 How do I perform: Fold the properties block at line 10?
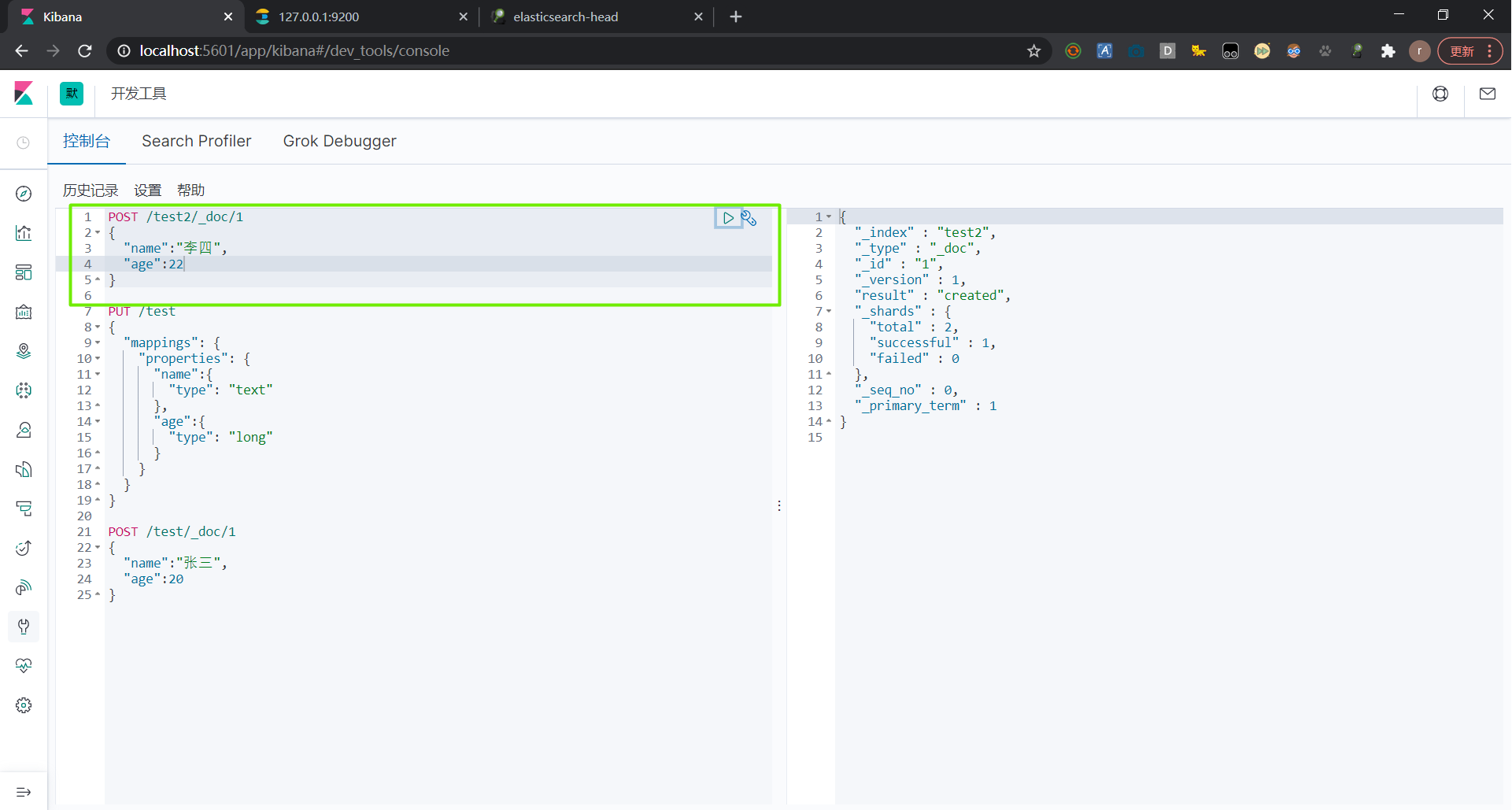coord(98,359)
